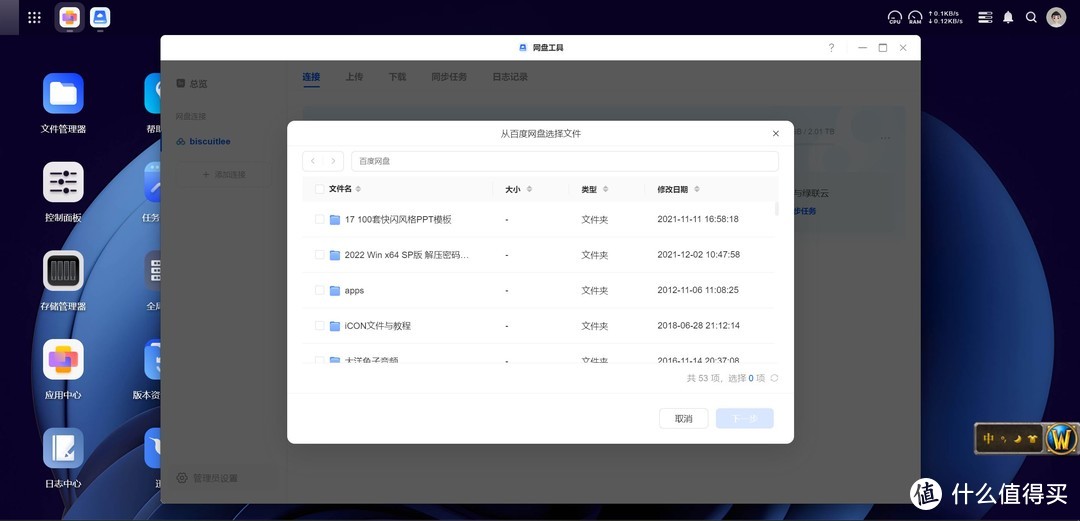
Task: Open folder 17 100套快闪风格PPT模板
Action: (x=398, y=219)
